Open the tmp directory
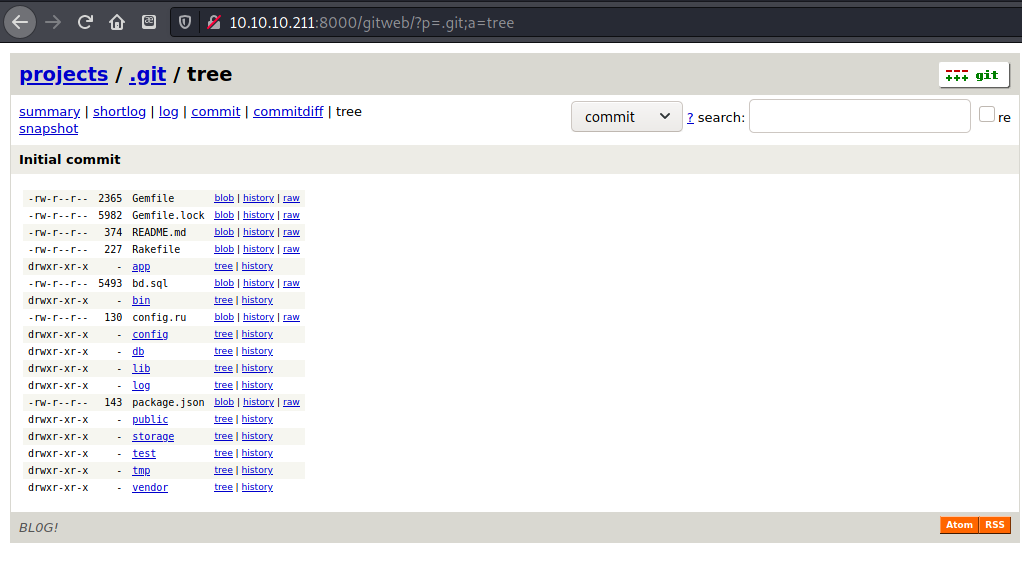The width and height of the screenshot is (1022, 564). coord(141,470)
